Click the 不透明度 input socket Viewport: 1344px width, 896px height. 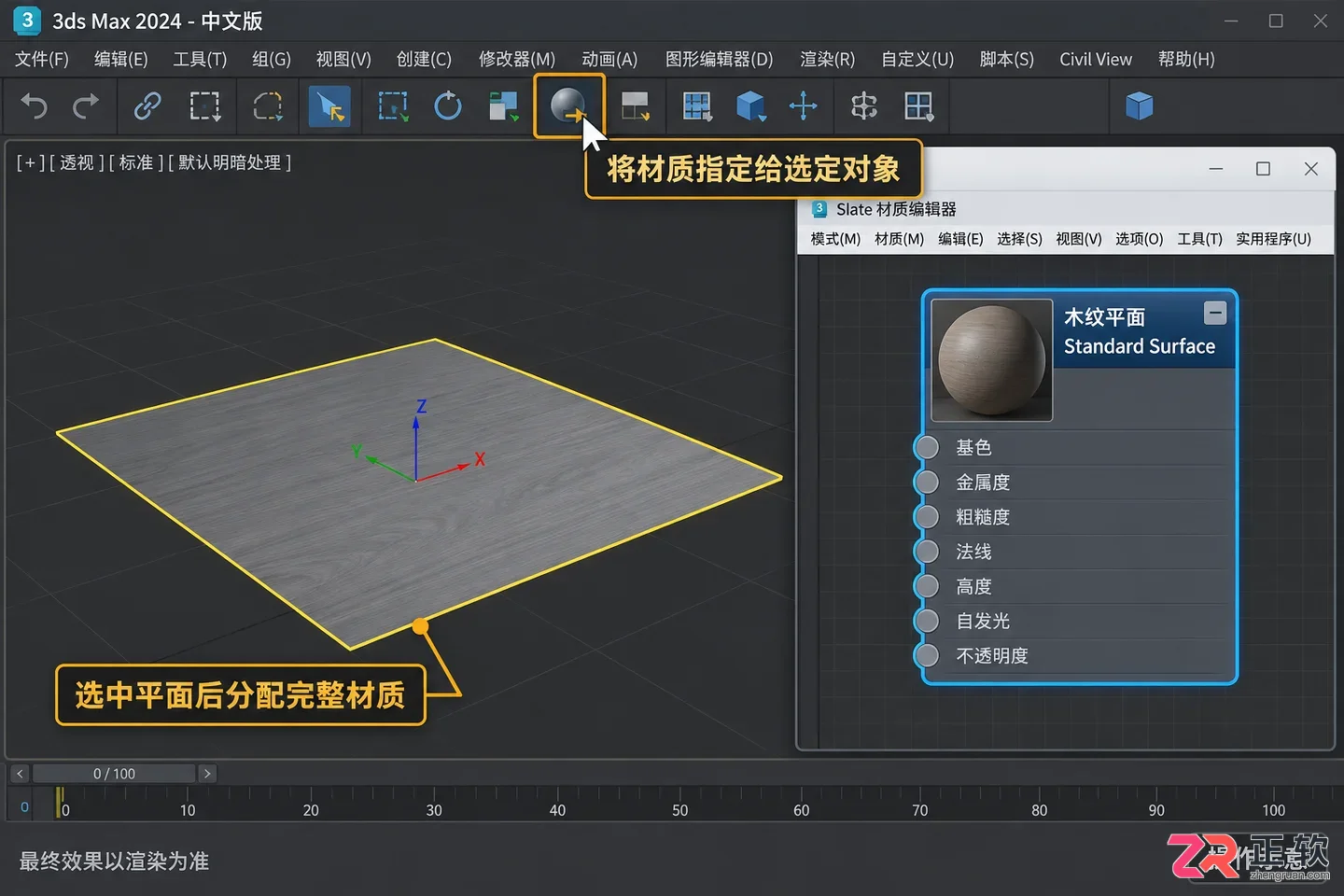coord(927,655)
